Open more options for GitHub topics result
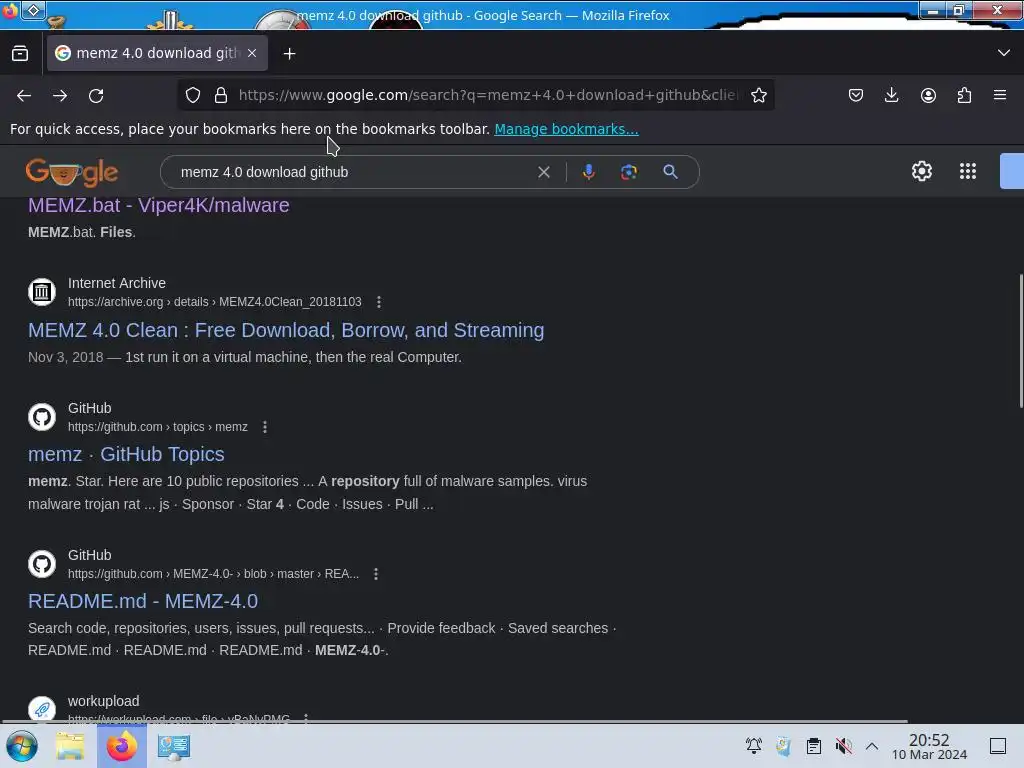1024x768 pixels. [x=264, y=426]
